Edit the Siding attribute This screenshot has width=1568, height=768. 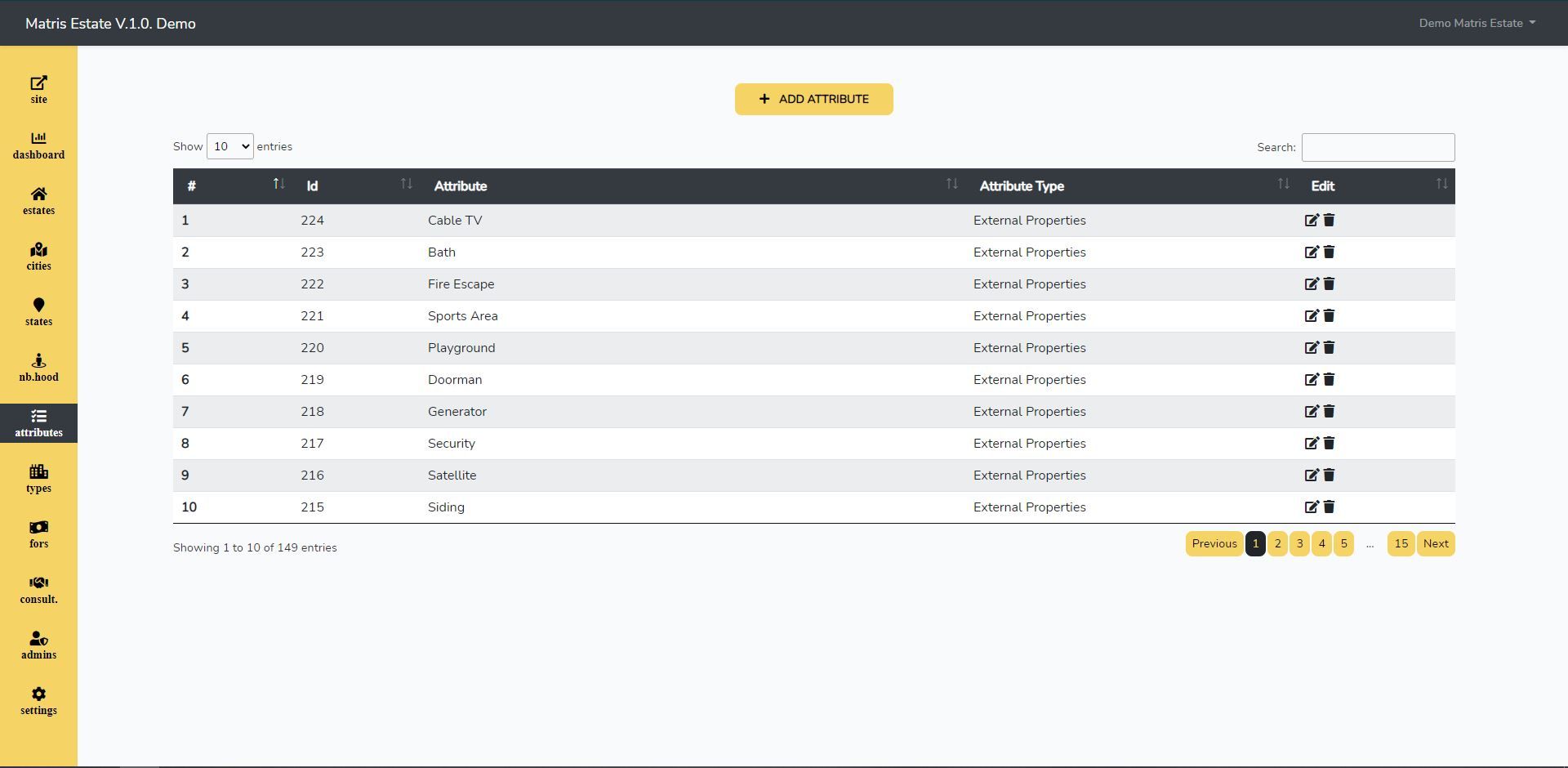(x=1312, y=507)
